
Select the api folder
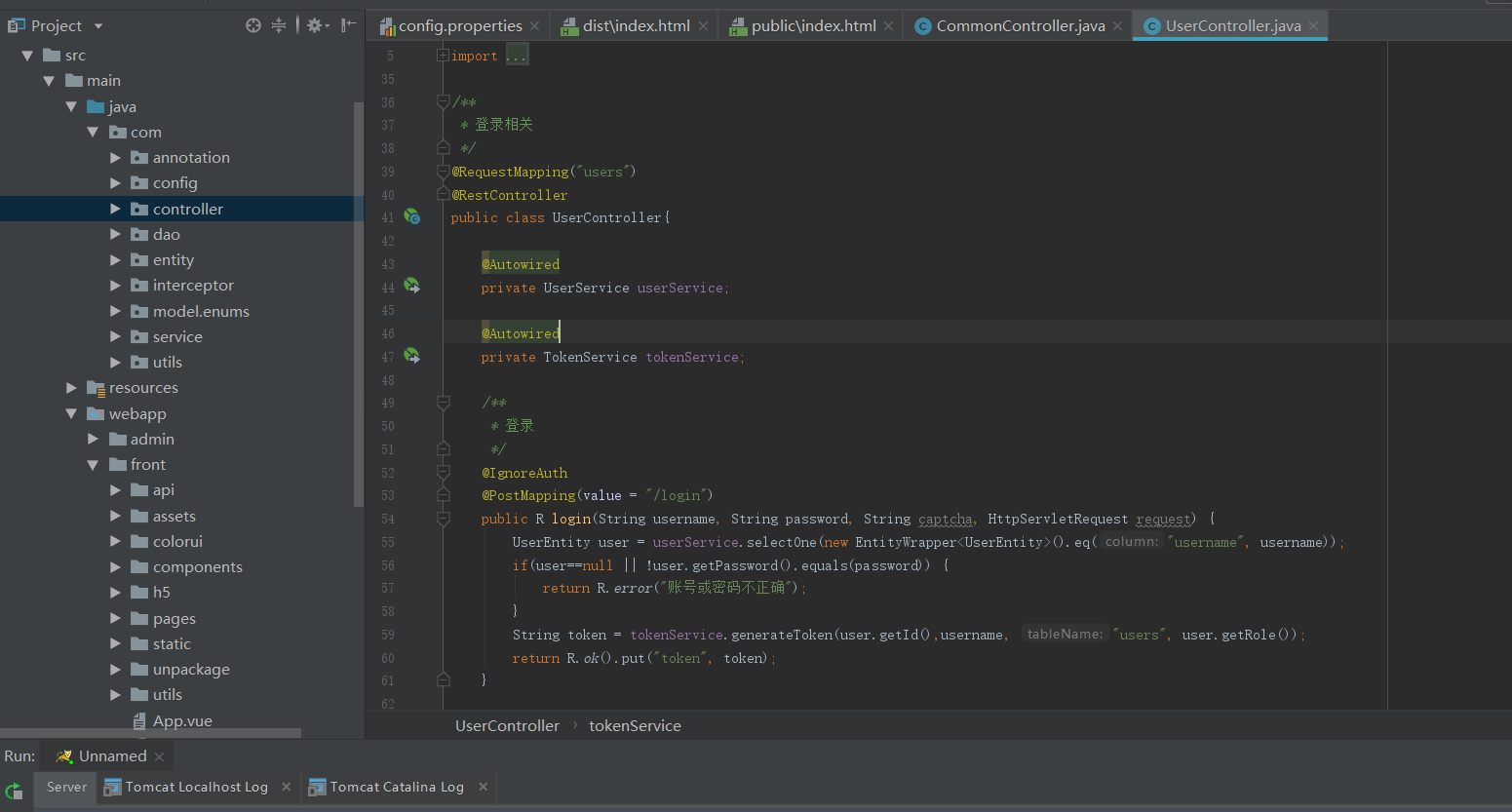tap(163, 490)
